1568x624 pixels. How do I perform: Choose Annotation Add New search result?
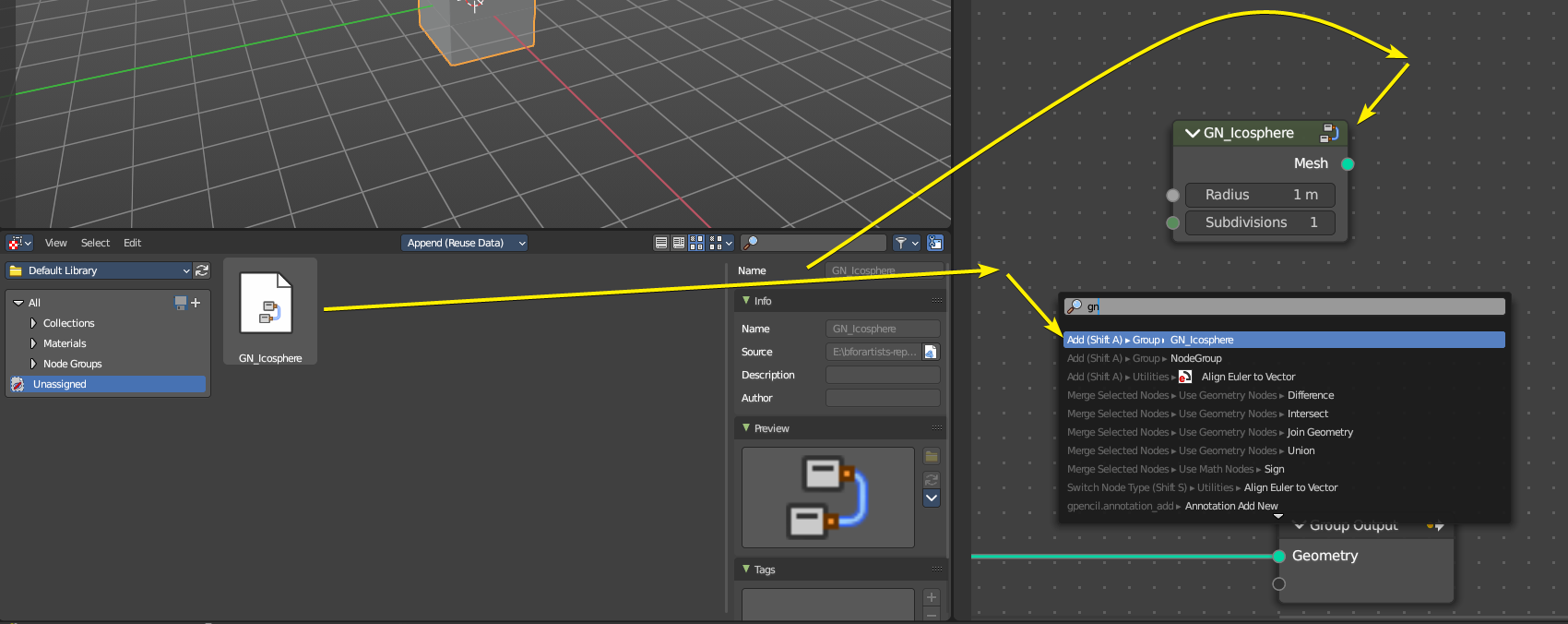1284,506
